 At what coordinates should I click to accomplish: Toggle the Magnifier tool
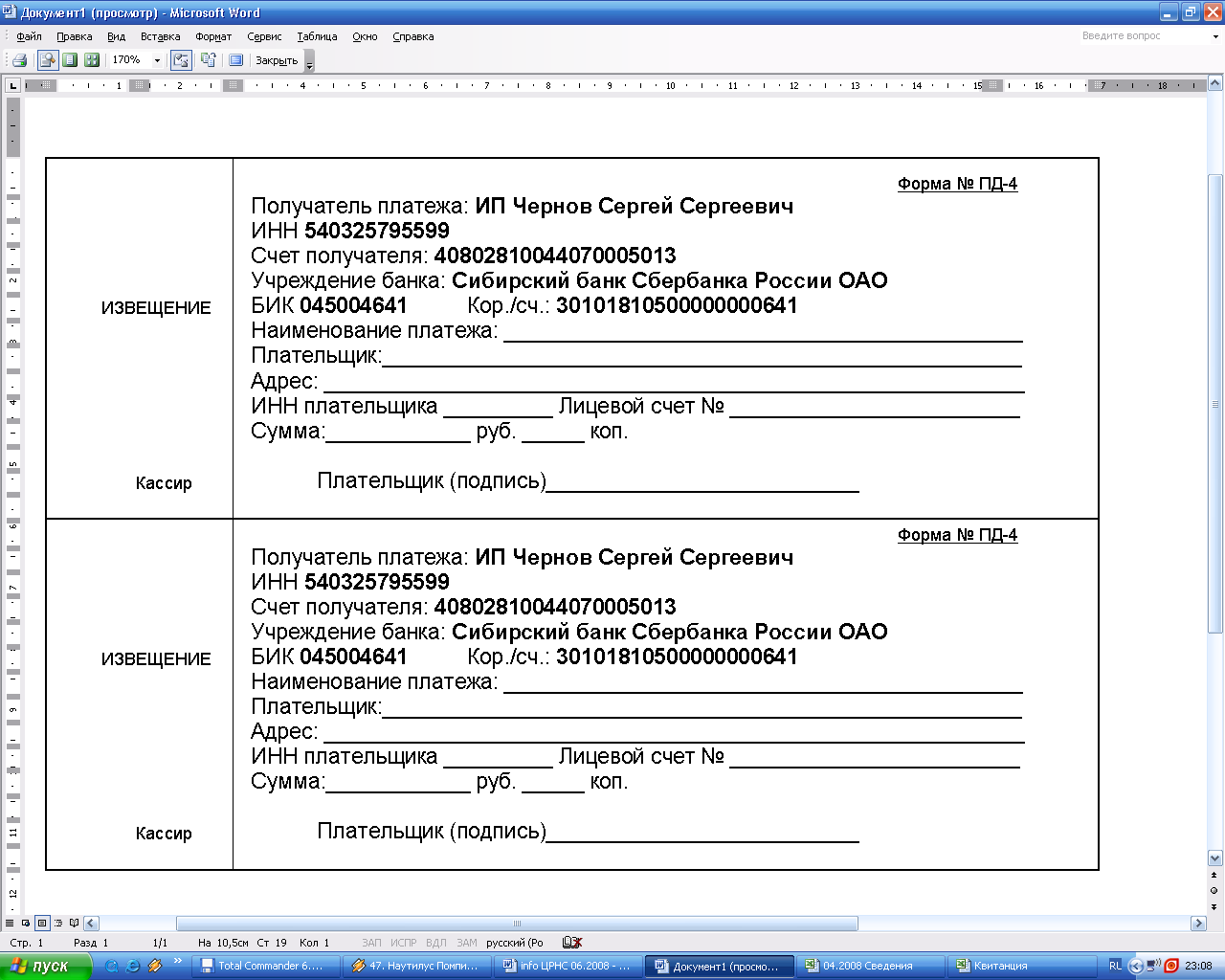tap(47, 60)
